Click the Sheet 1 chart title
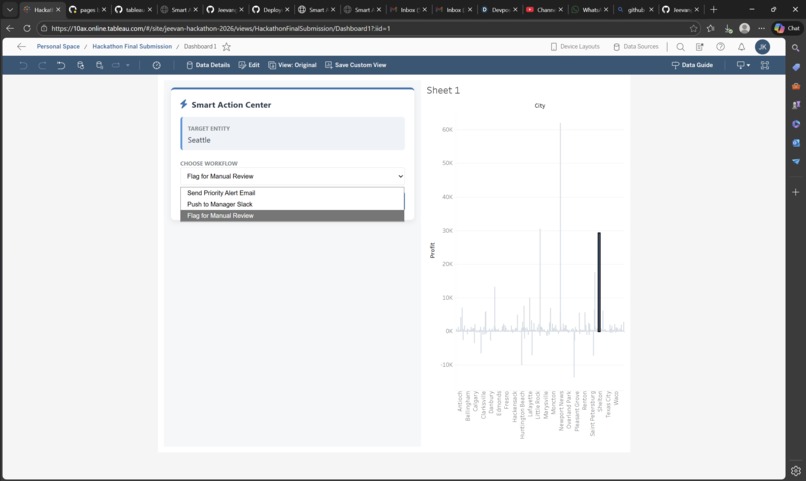The image size is (806, 481). (443, 90)
